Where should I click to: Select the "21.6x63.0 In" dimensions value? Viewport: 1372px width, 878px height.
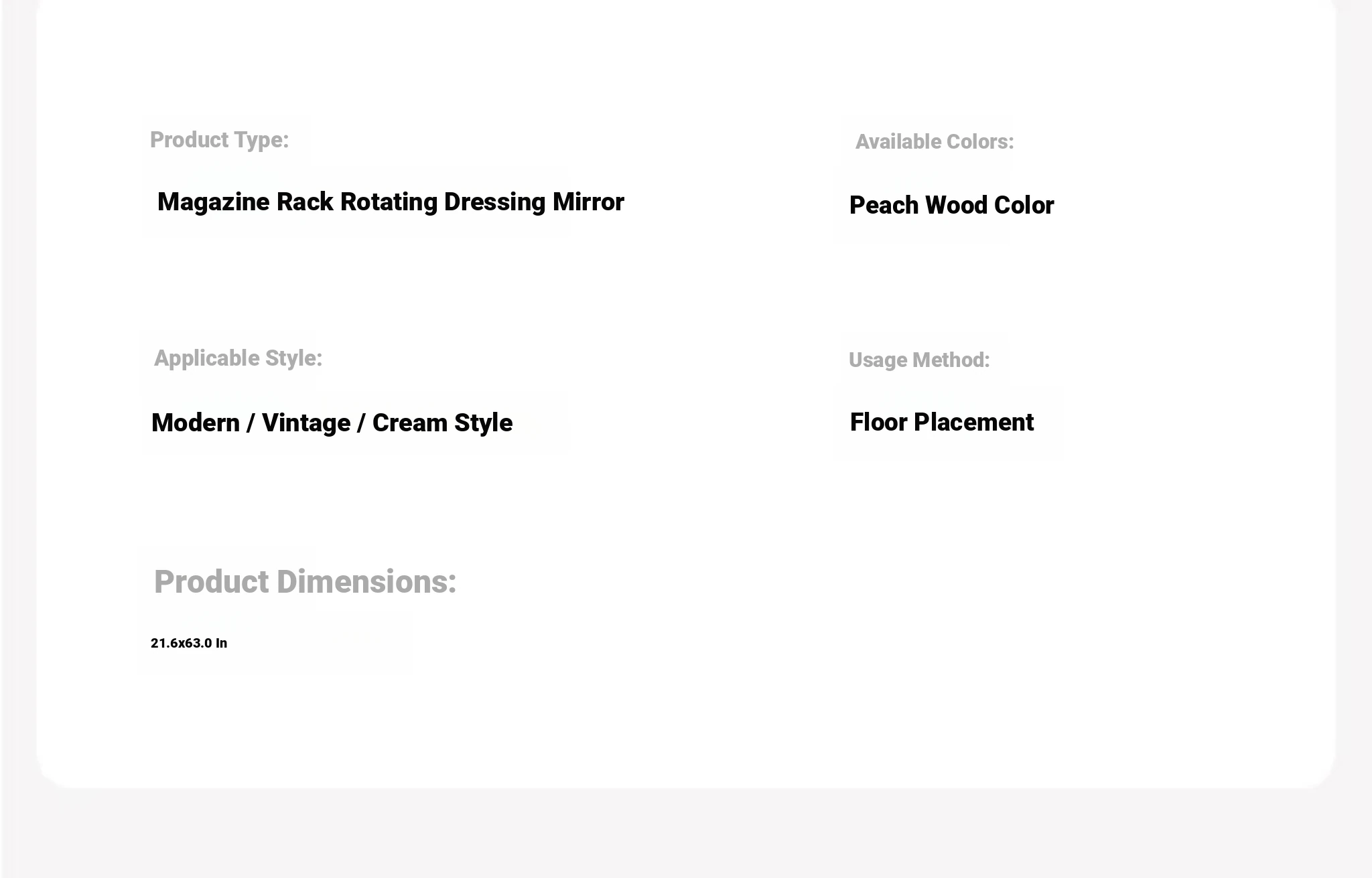tap(189, 643)
